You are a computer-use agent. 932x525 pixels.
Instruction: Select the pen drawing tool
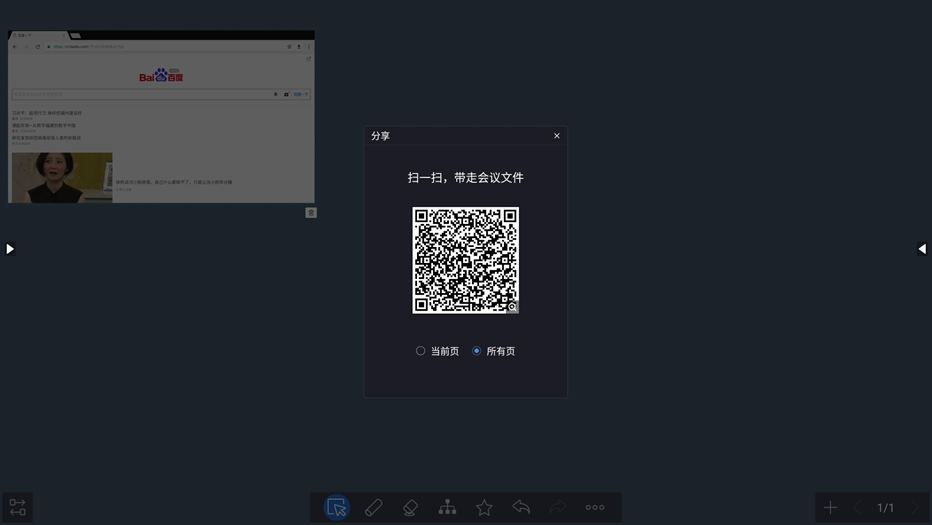click(373, 507)
